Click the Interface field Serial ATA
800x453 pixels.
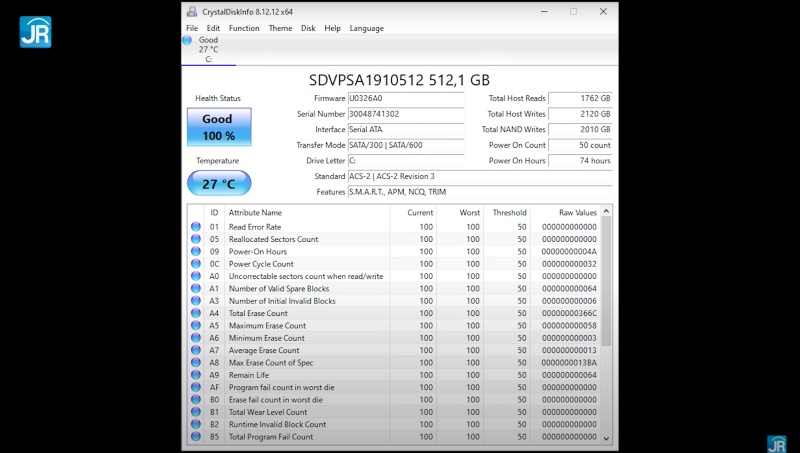(406, 129)
